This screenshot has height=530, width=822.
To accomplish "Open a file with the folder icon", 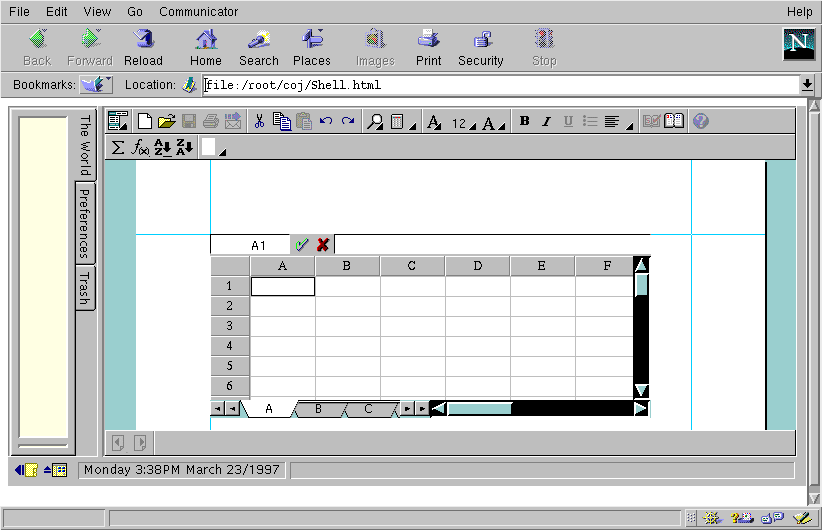I will point(166,121).
